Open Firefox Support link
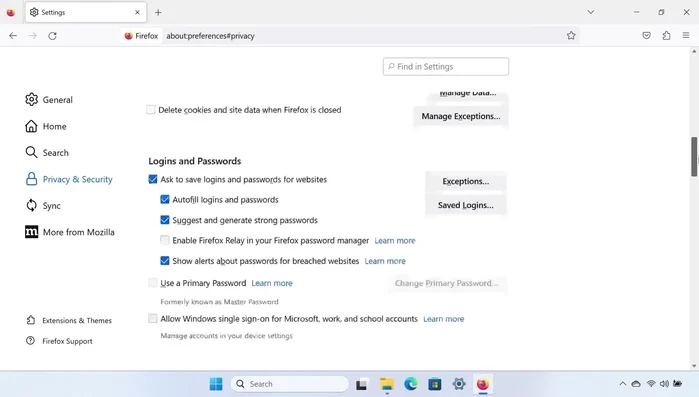The height and width of the screenshot is (397, 699). (59, 341)
